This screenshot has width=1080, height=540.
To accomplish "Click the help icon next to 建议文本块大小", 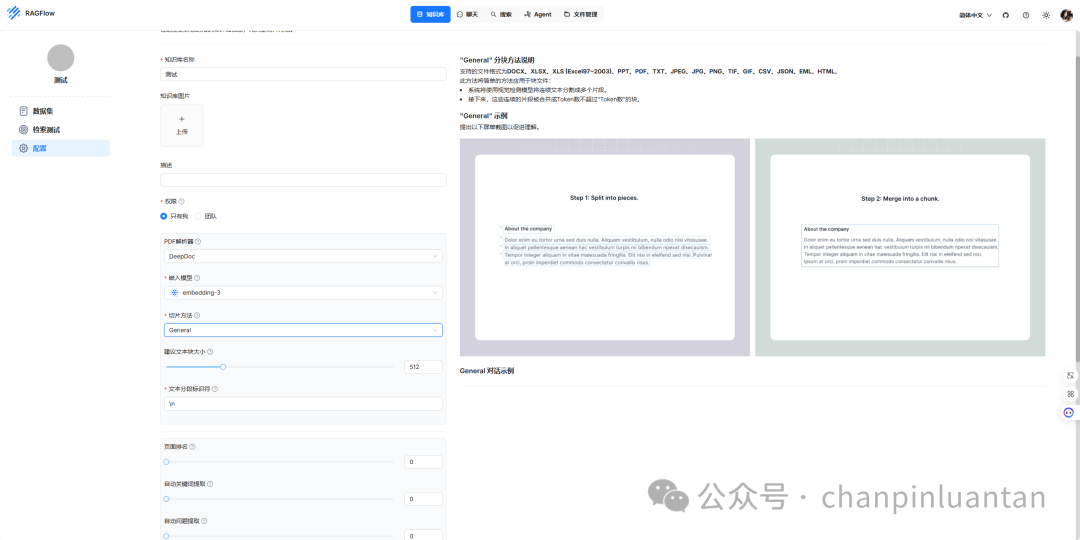I will pos(210,352).
